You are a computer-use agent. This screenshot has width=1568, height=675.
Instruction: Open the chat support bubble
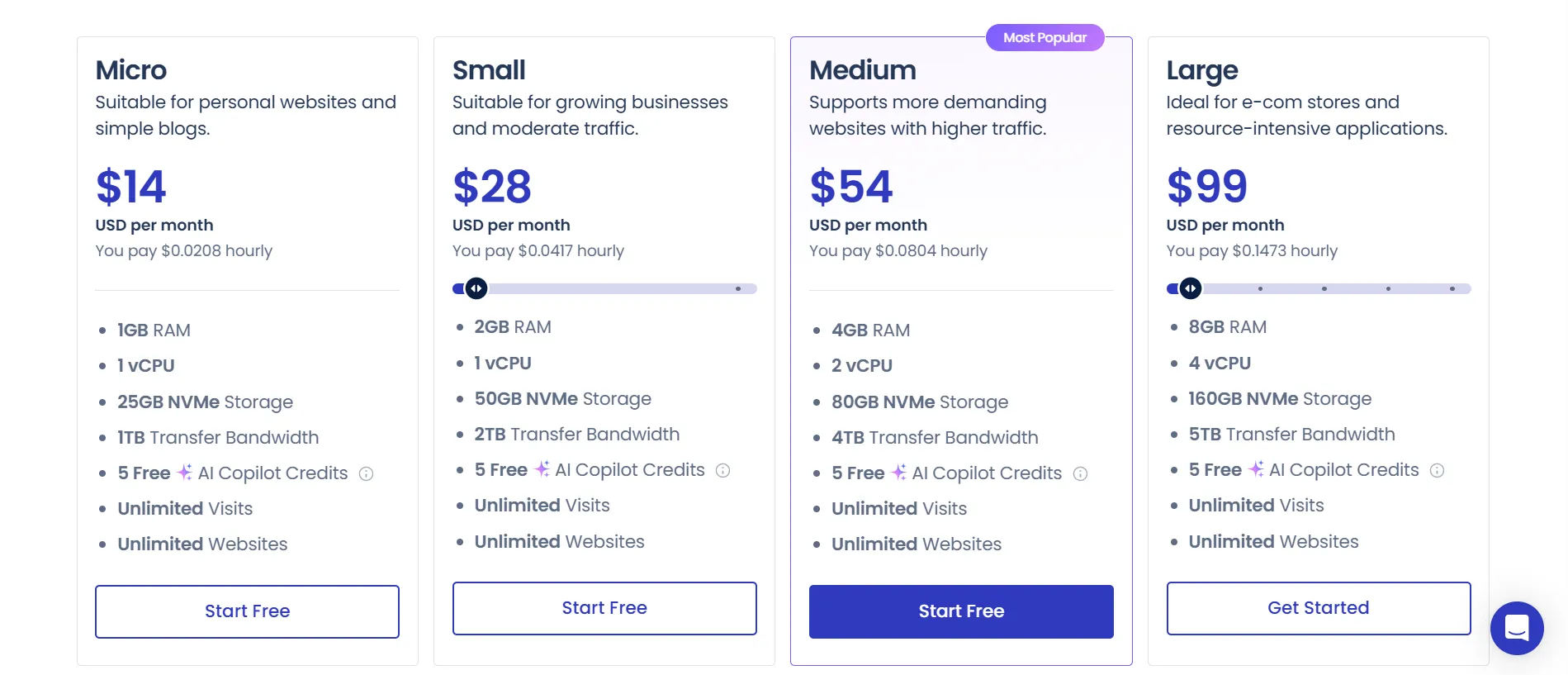[x=1516, y=628]
